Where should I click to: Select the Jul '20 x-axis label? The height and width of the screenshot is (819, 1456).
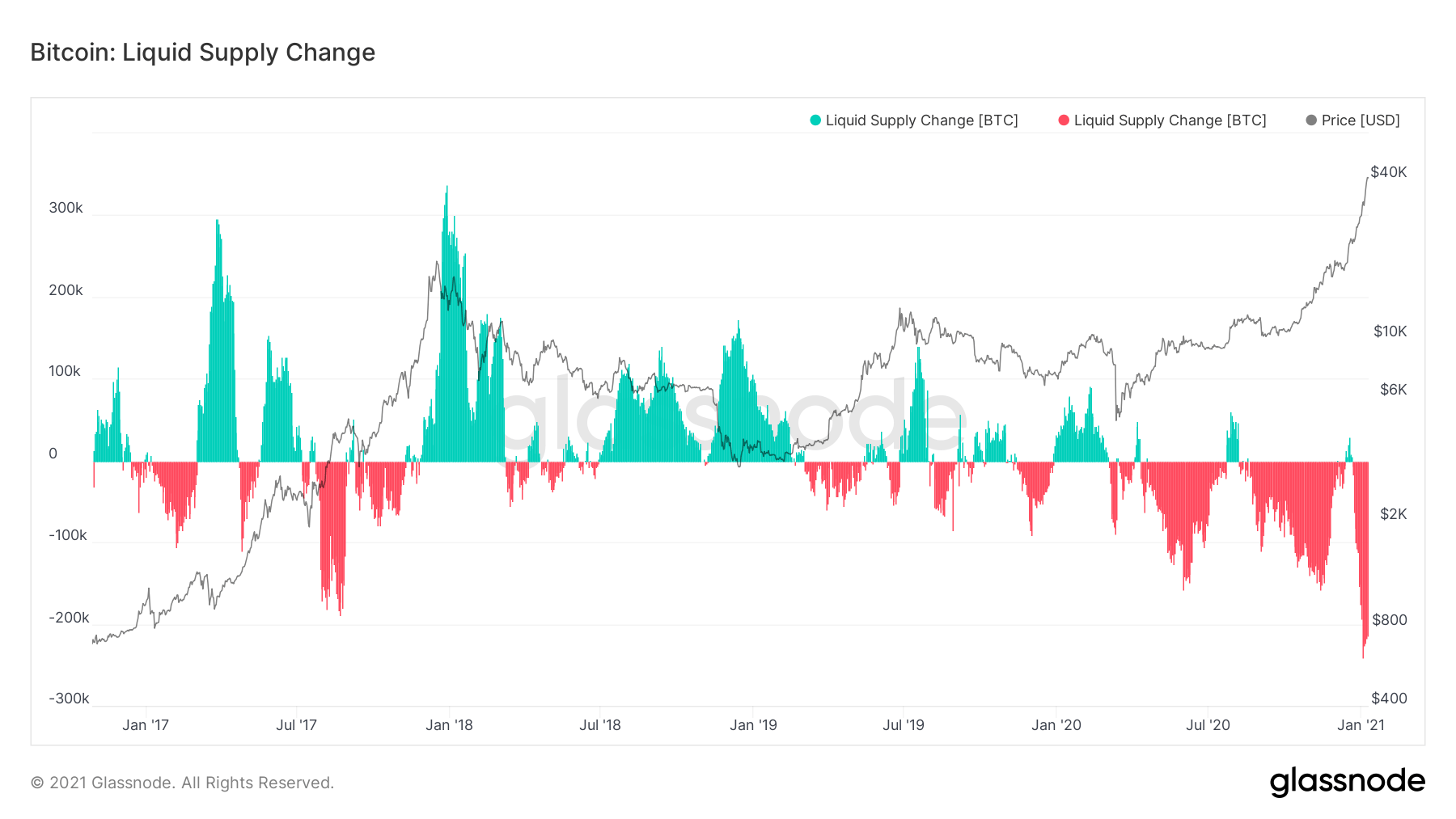click(1208, 725)
